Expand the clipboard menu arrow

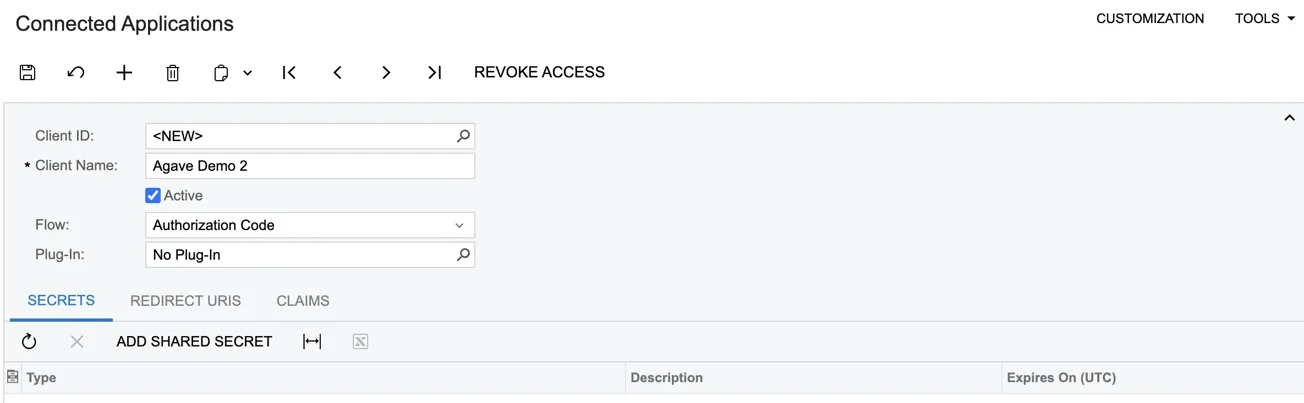[x=248, y=72]
